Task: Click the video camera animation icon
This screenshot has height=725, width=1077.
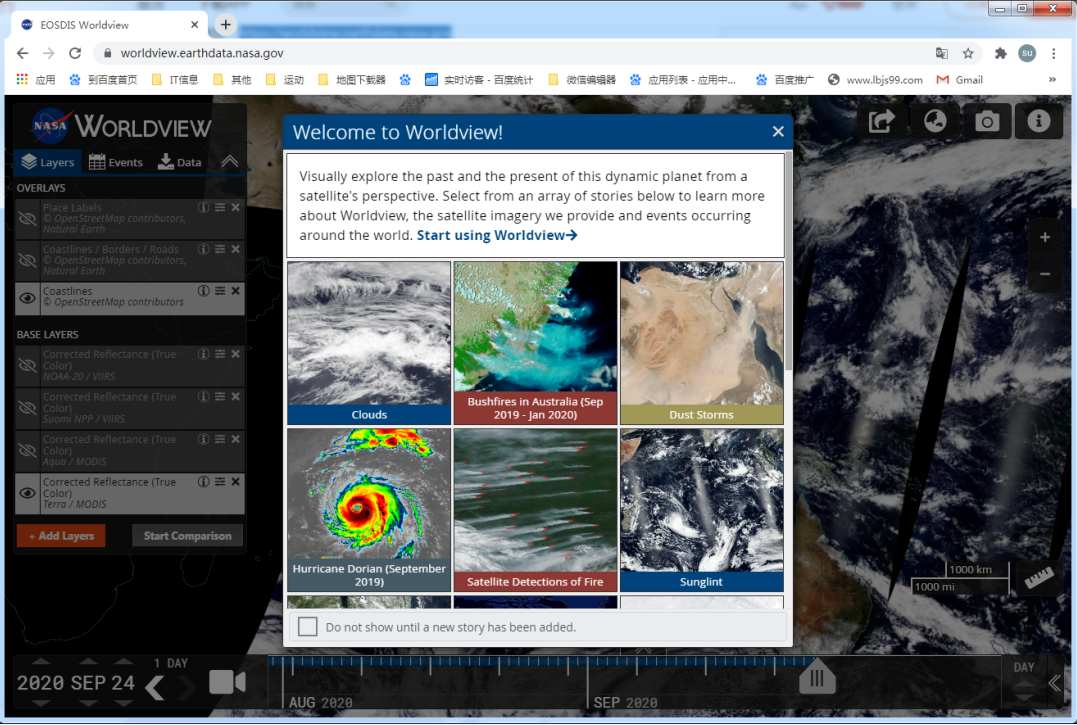Action: tap(227, 682)
